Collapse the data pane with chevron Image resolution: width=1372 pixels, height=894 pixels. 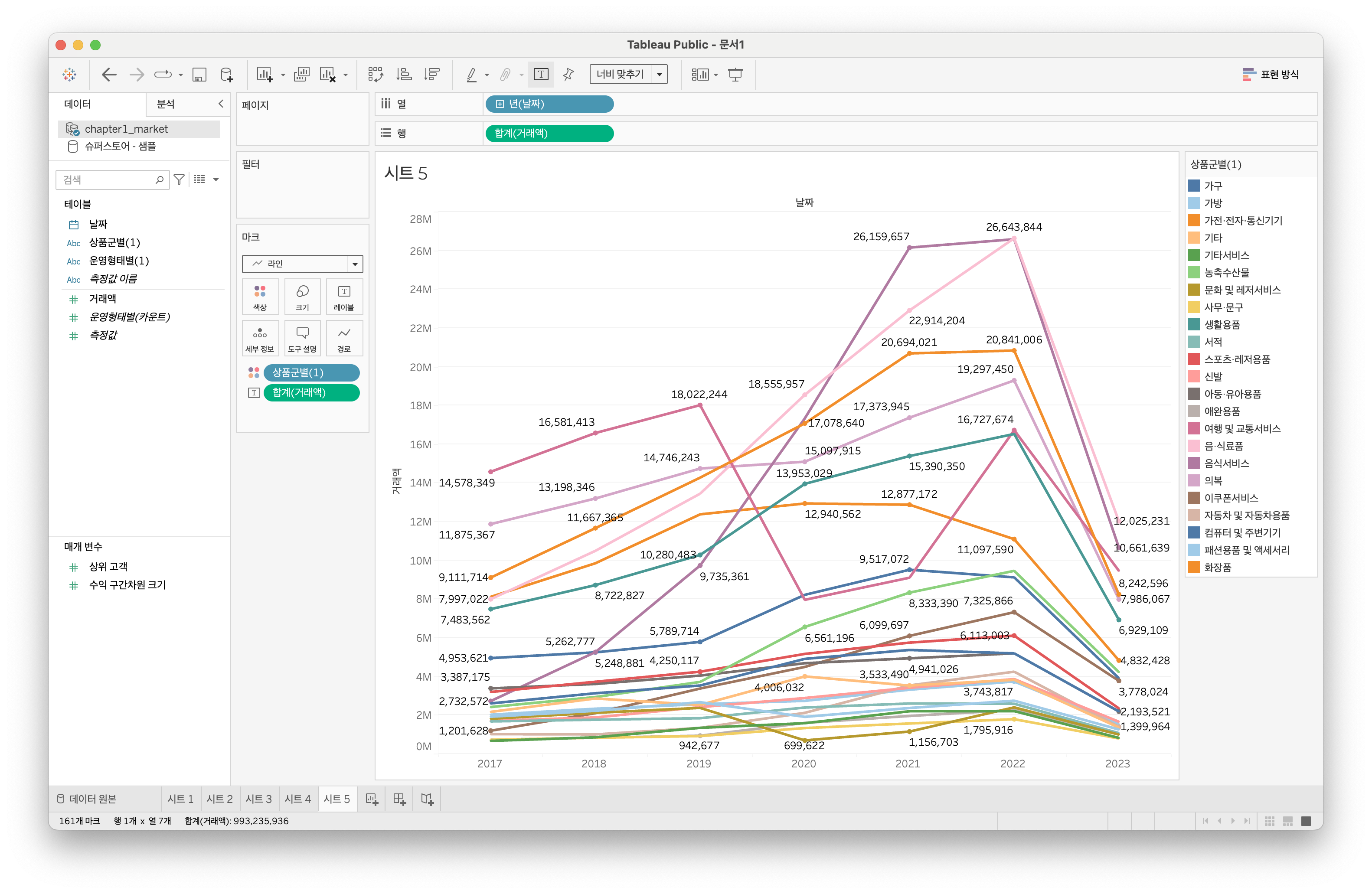(x=220, y=104)
